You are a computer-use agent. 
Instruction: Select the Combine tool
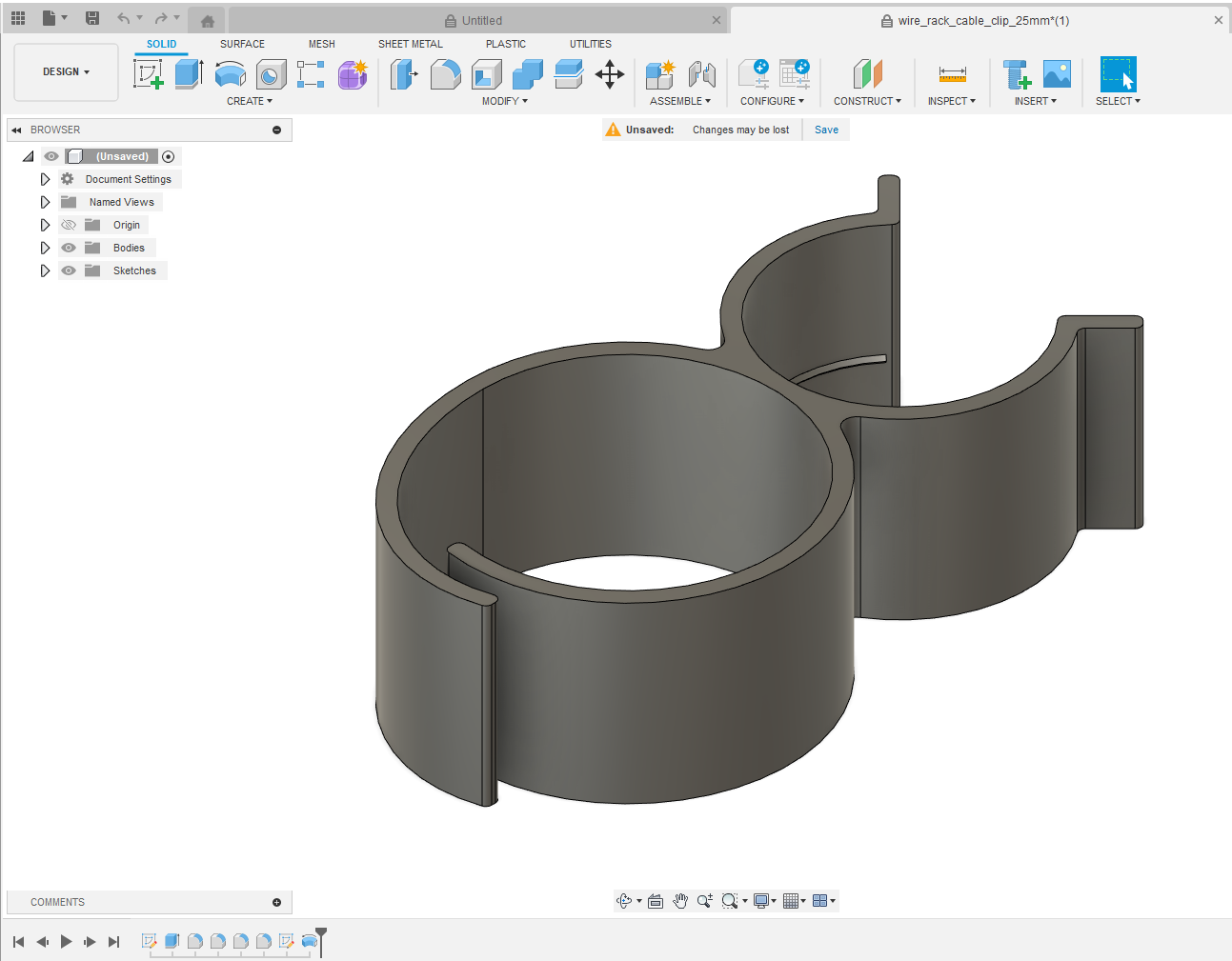(x=527, y=74)
